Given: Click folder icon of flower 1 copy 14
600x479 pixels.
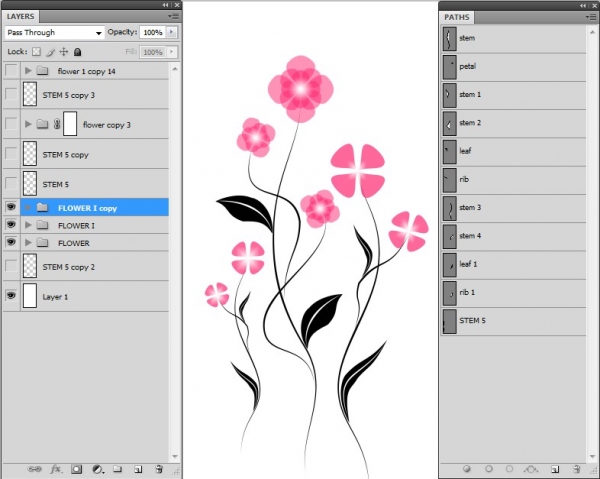Looking at the screenshot, I should 42,71.
